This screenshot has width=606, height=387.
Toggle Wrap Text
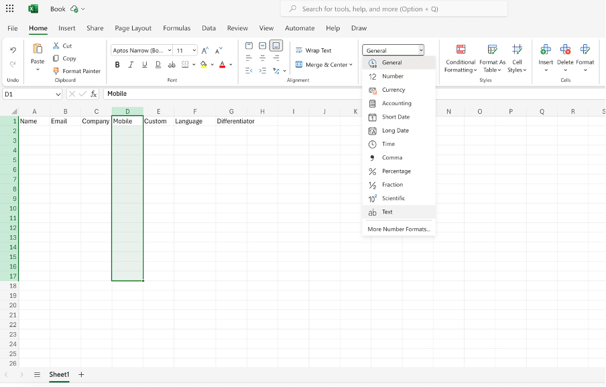[313, 50]
